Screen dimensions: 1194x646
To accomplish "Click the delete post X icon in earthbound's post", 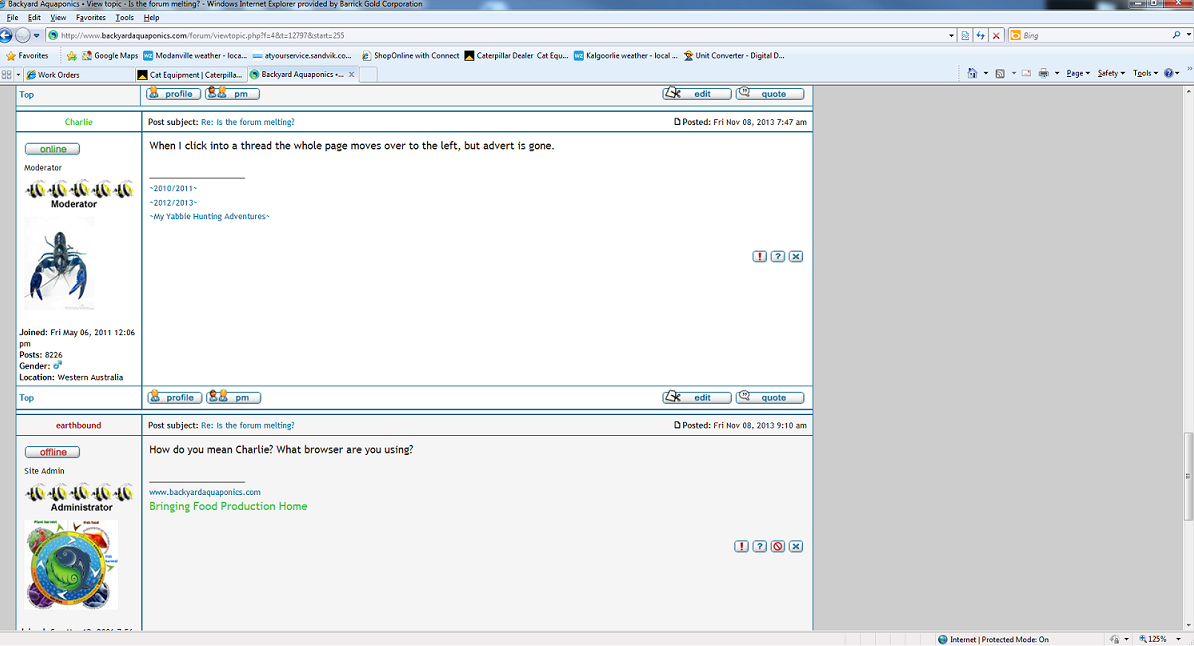I will click(796, 547).
